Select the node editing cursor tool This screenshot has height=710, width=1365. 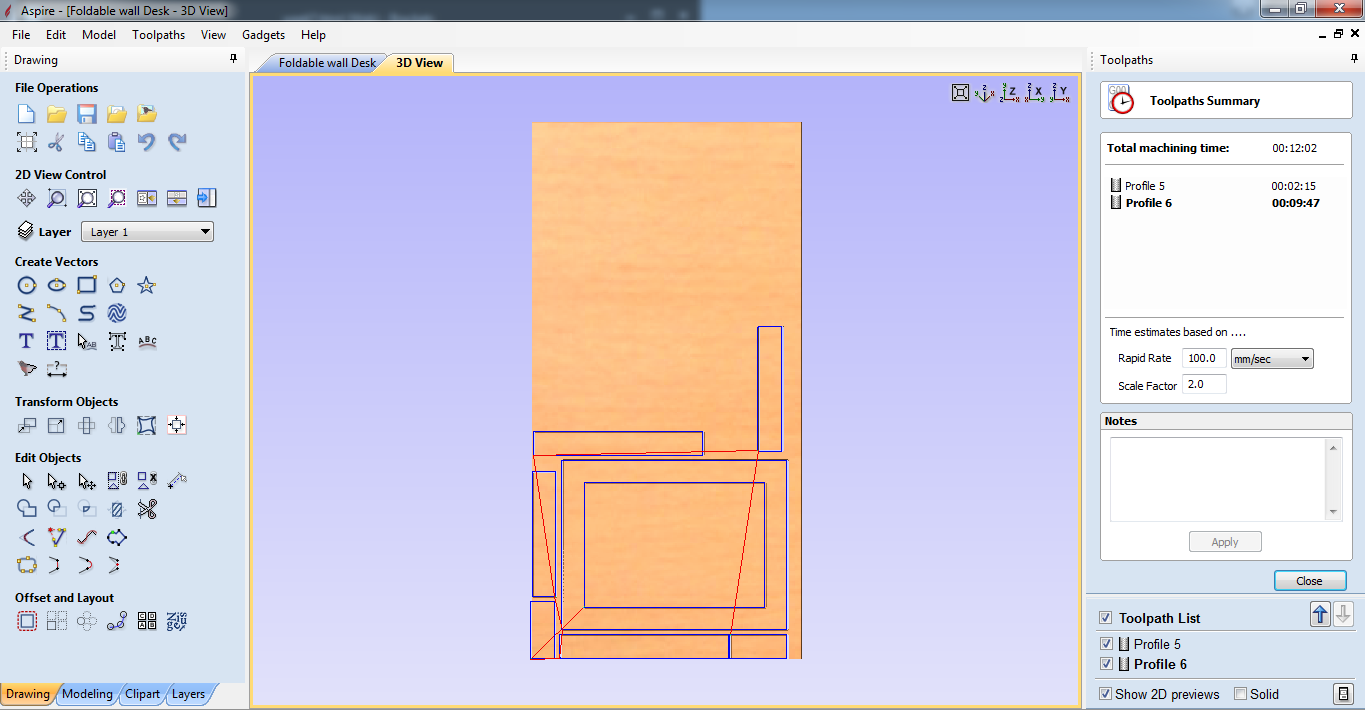tap(57, 481)
